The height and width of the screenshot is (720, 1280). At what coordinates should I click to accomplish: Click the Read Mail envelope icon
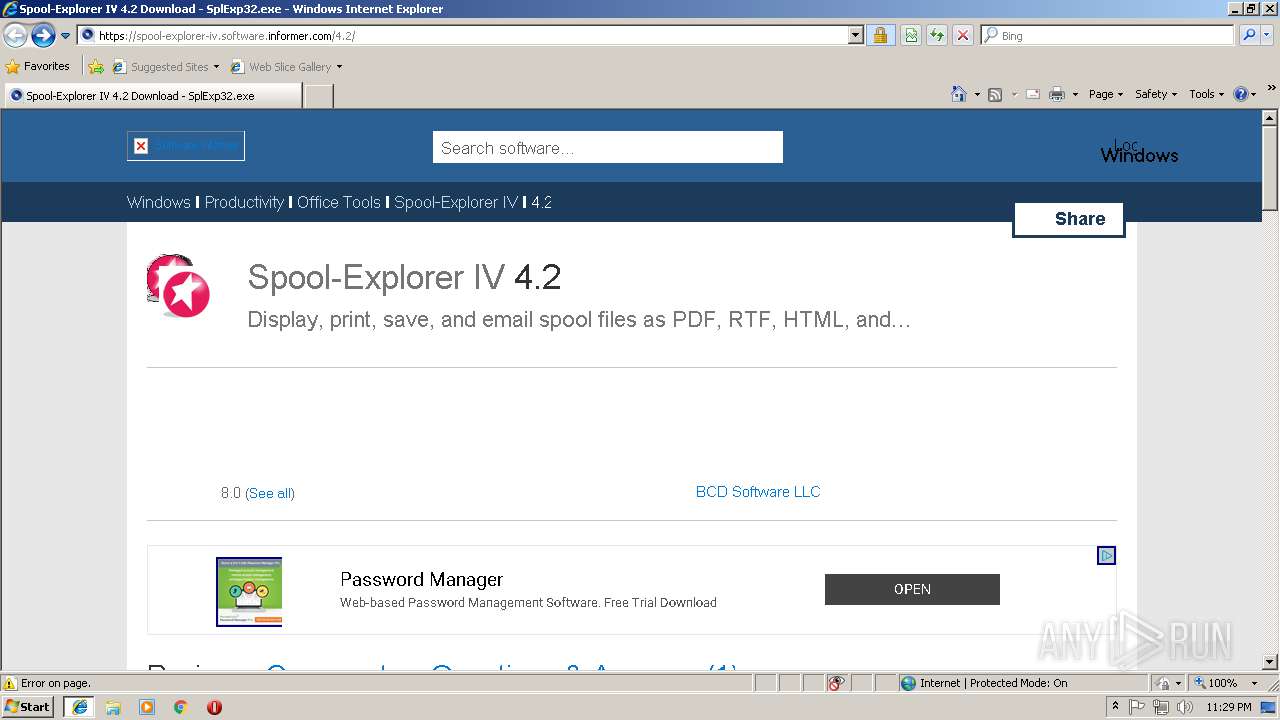(1033, 94)
